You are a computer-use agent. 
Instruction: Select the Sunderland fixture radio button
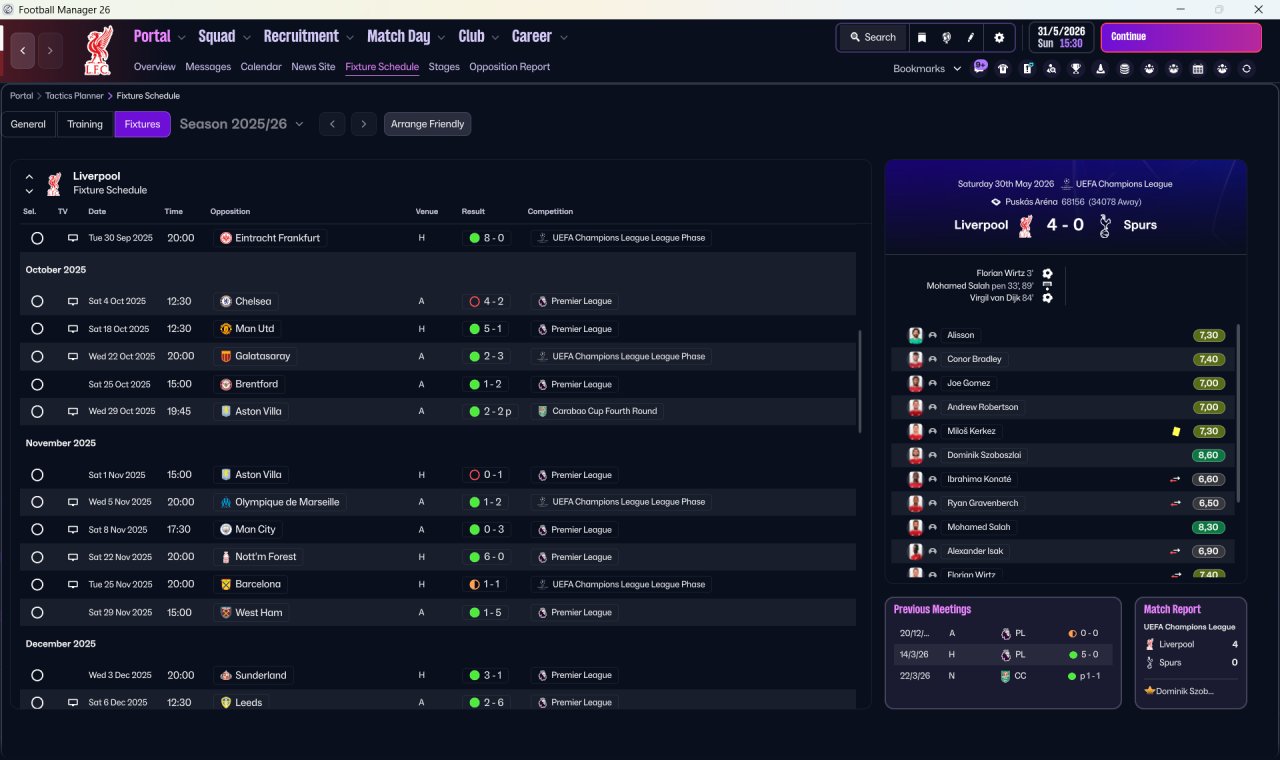37,675
